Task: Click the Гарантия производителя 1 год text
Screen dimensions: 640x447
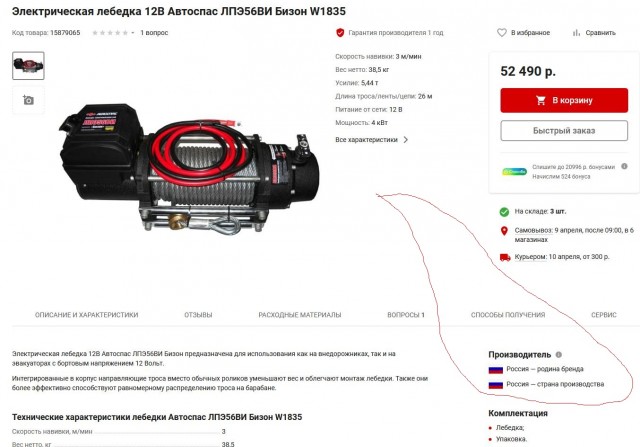Action: click(x=396, y=33)
